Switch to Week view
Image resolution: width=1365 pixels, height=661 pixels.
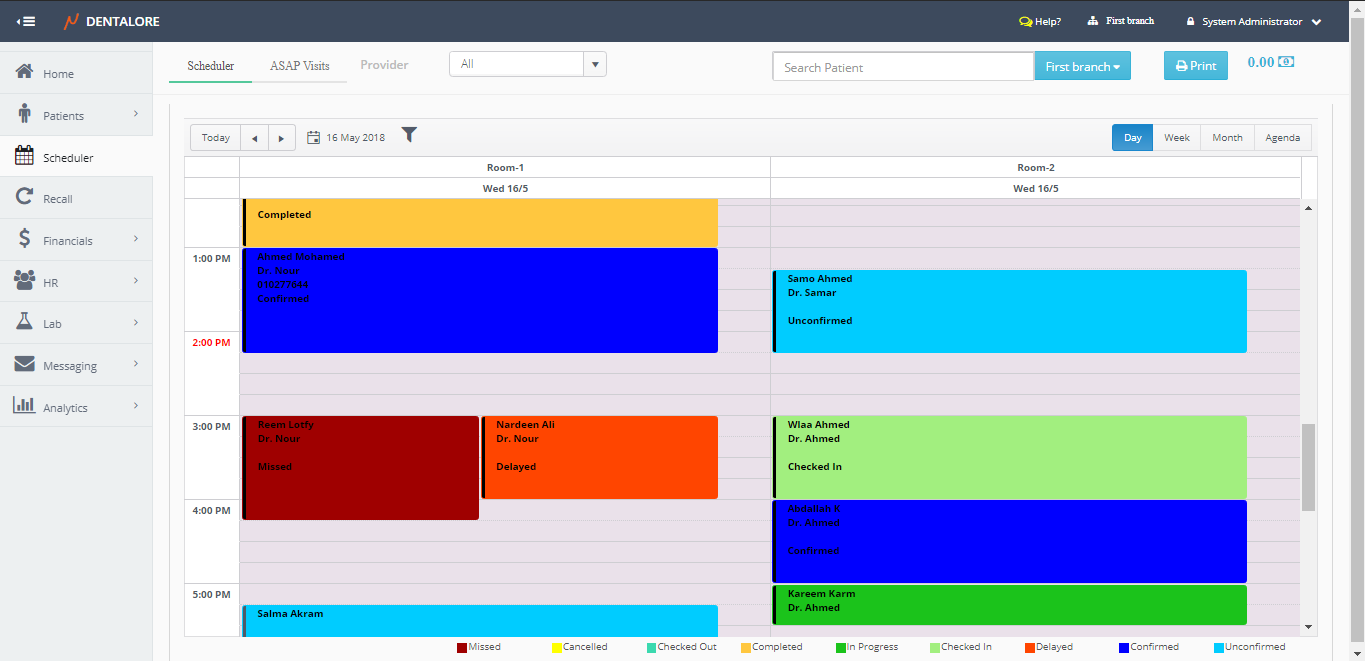click(x=1176, y=138)
